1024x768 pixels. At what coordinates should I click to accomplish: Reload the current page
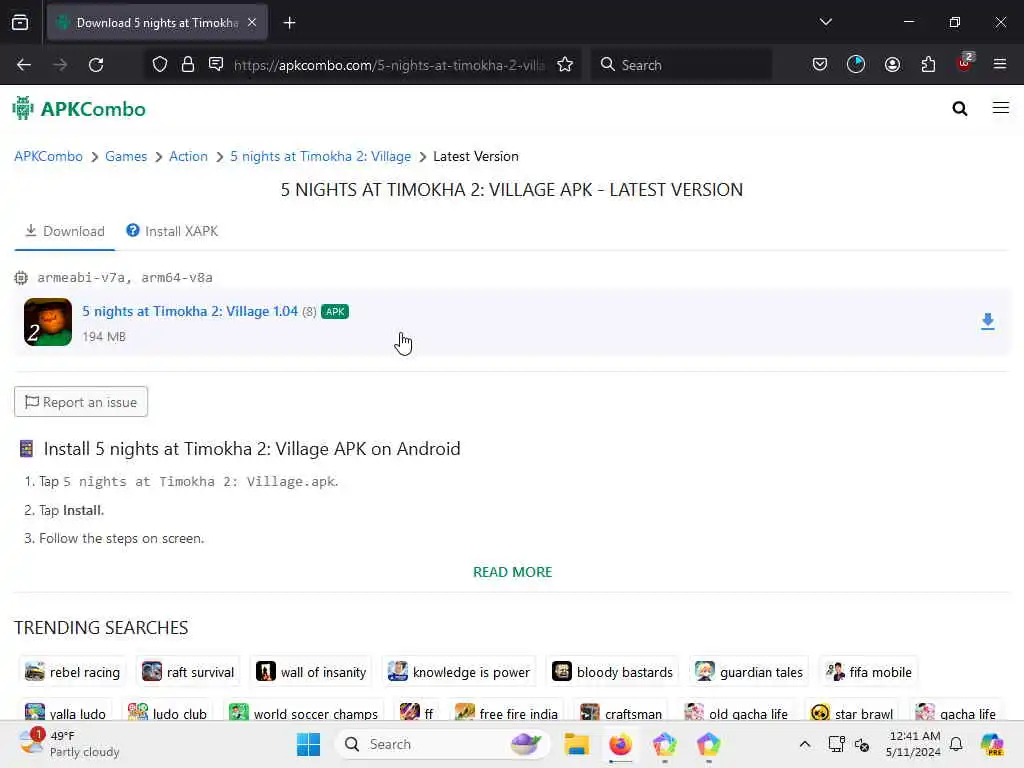tap(96, 65)
